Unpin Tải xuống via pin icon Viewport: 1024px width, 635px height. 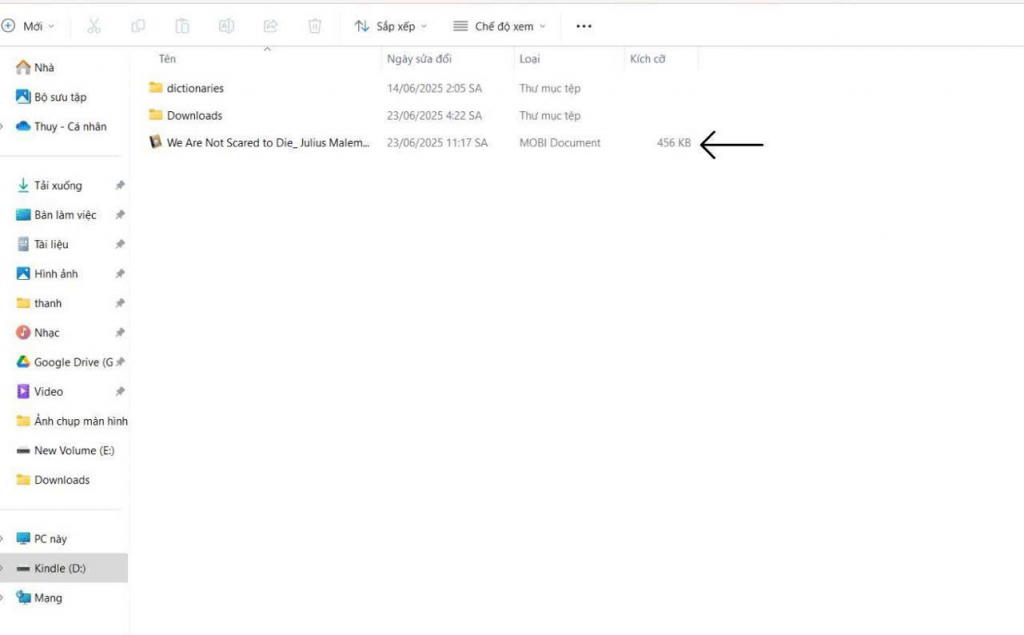[x=120, y=186]
